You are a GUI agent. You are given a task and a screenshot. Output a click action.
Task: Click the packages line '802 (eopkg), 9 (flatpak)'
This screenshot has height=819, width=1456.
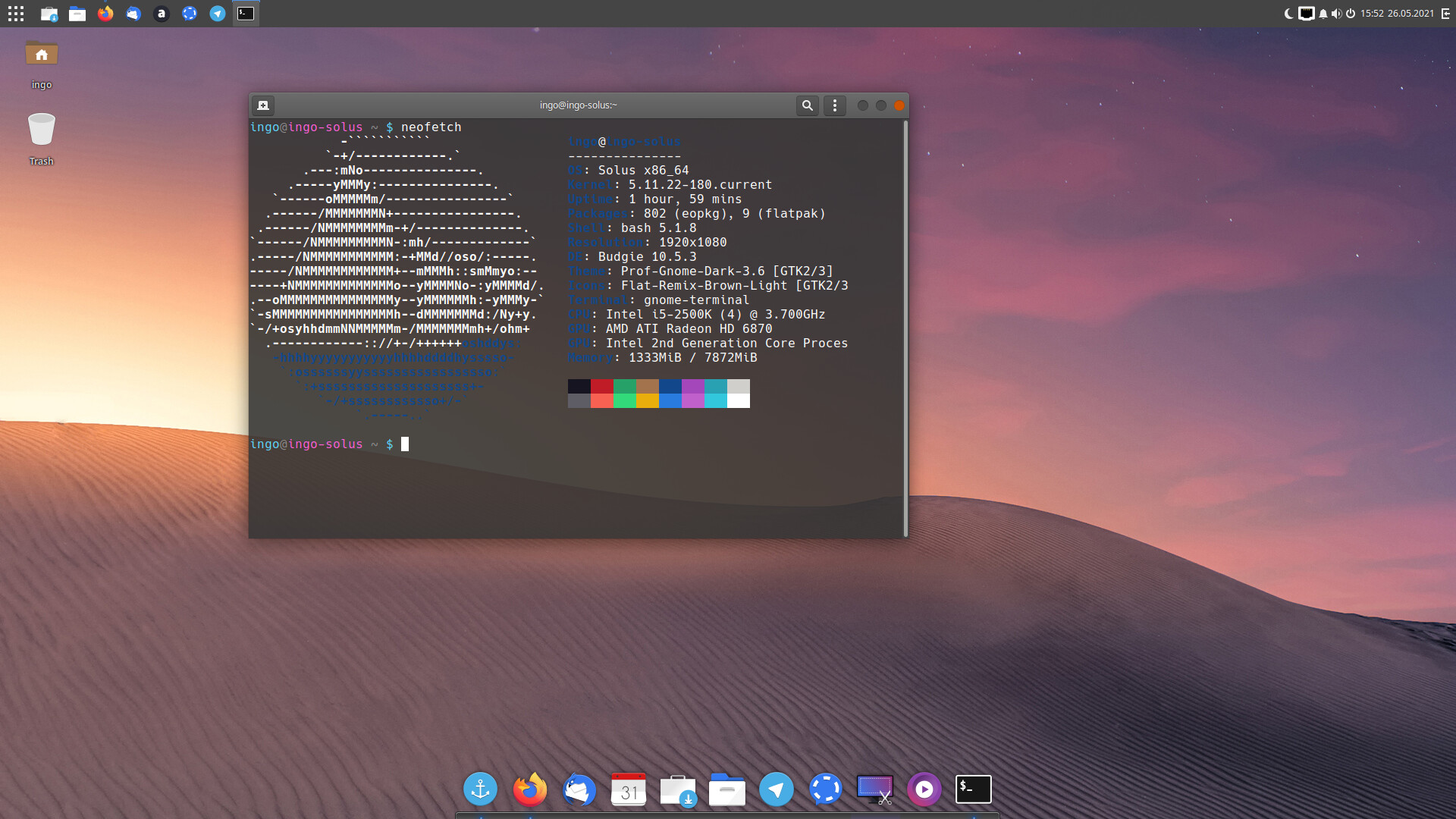[735, 213]
